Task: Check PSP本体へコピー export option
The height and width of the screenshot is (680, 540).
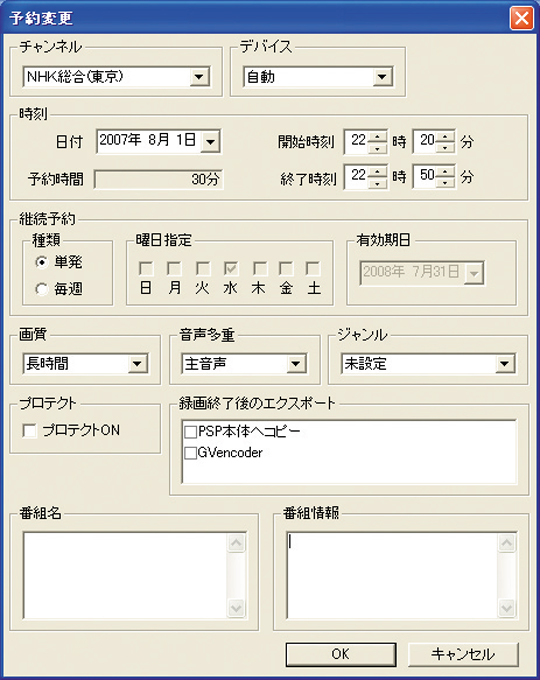Action: (x=190, y=432)
